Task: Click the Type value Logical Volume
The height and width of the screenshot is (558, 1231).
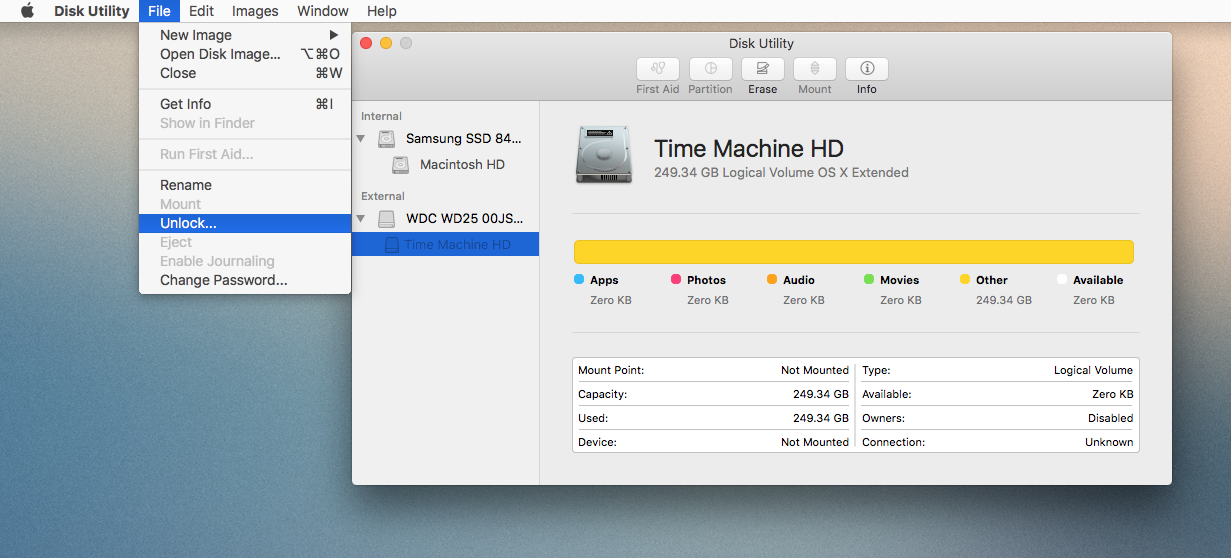Action: [x=1093, y=370]
